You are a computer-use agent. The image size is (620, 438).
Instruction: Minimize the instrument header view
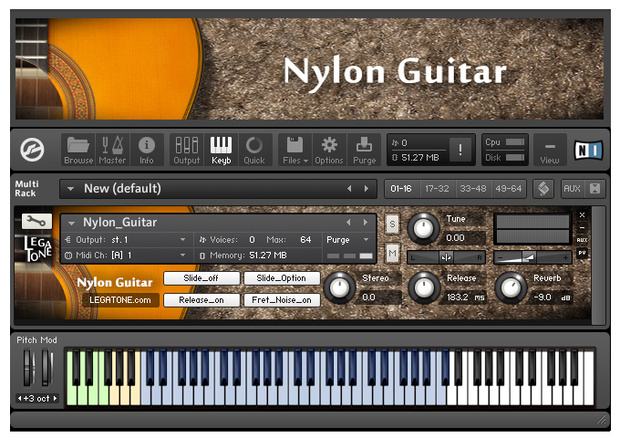click(x=582, y=228)
